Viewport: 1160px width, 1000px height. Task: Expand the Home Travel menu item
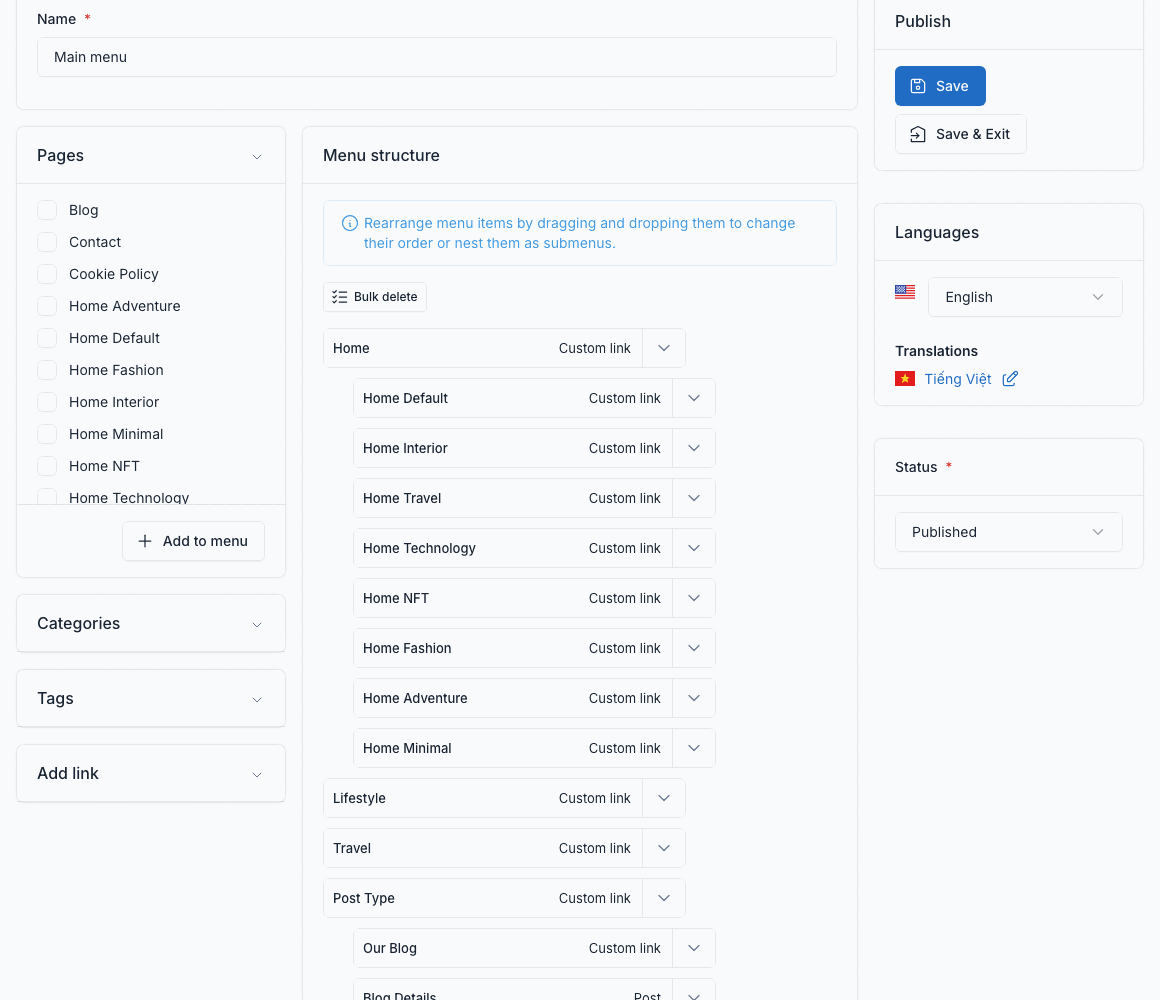pyautogui.click(x=693, y=499)
